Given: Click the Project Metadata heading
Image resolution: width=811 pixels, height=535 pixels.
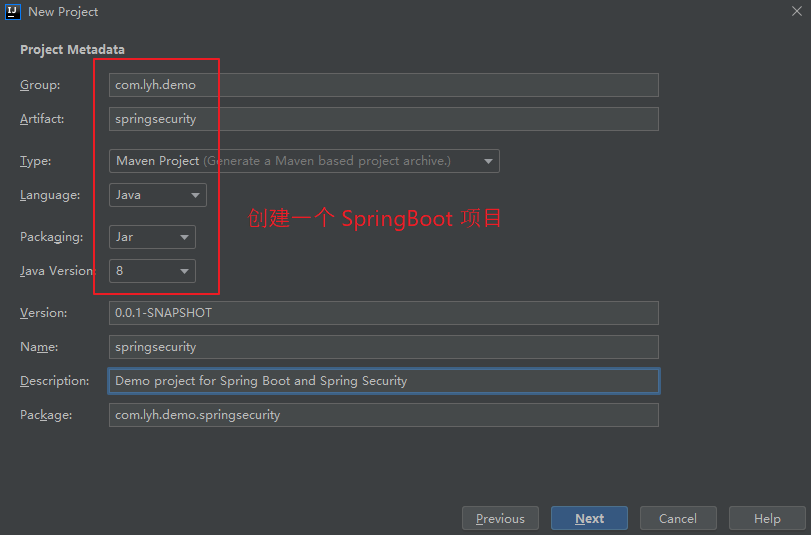Looking at the screenshot, I should point(72,50).
